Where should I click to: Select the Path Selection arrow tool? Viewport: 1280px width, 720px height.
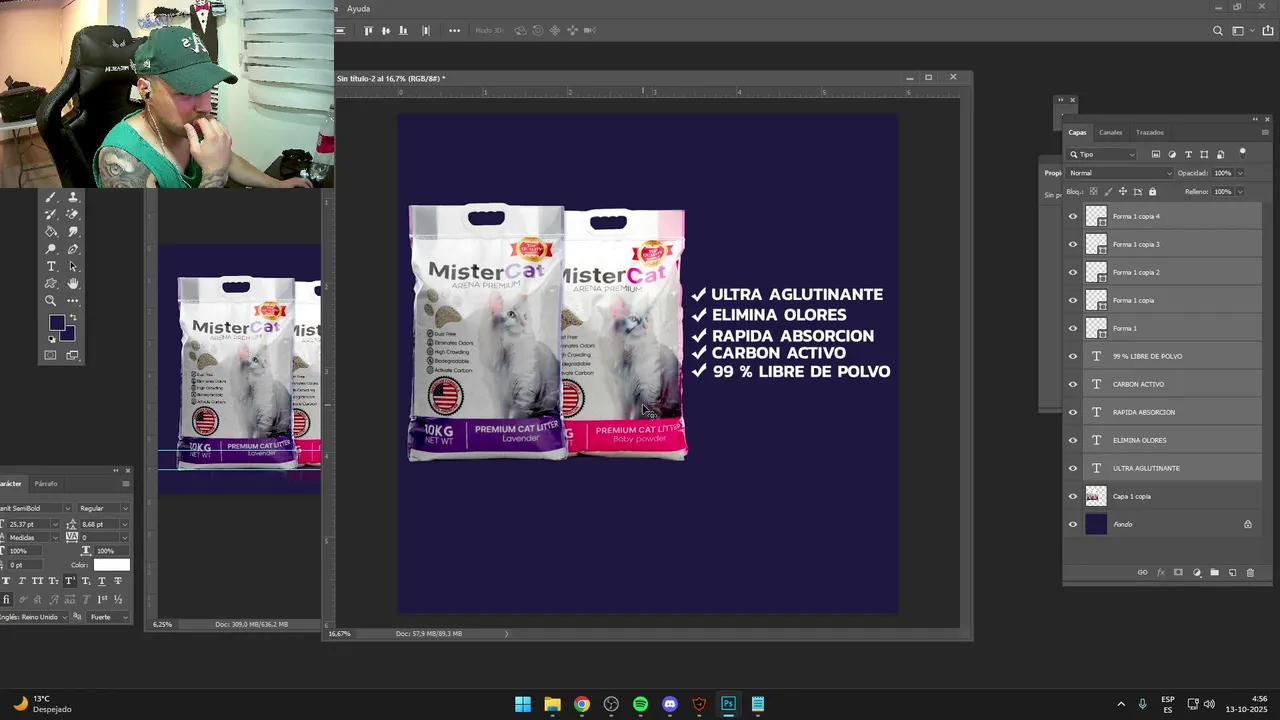tap(73, 266)
